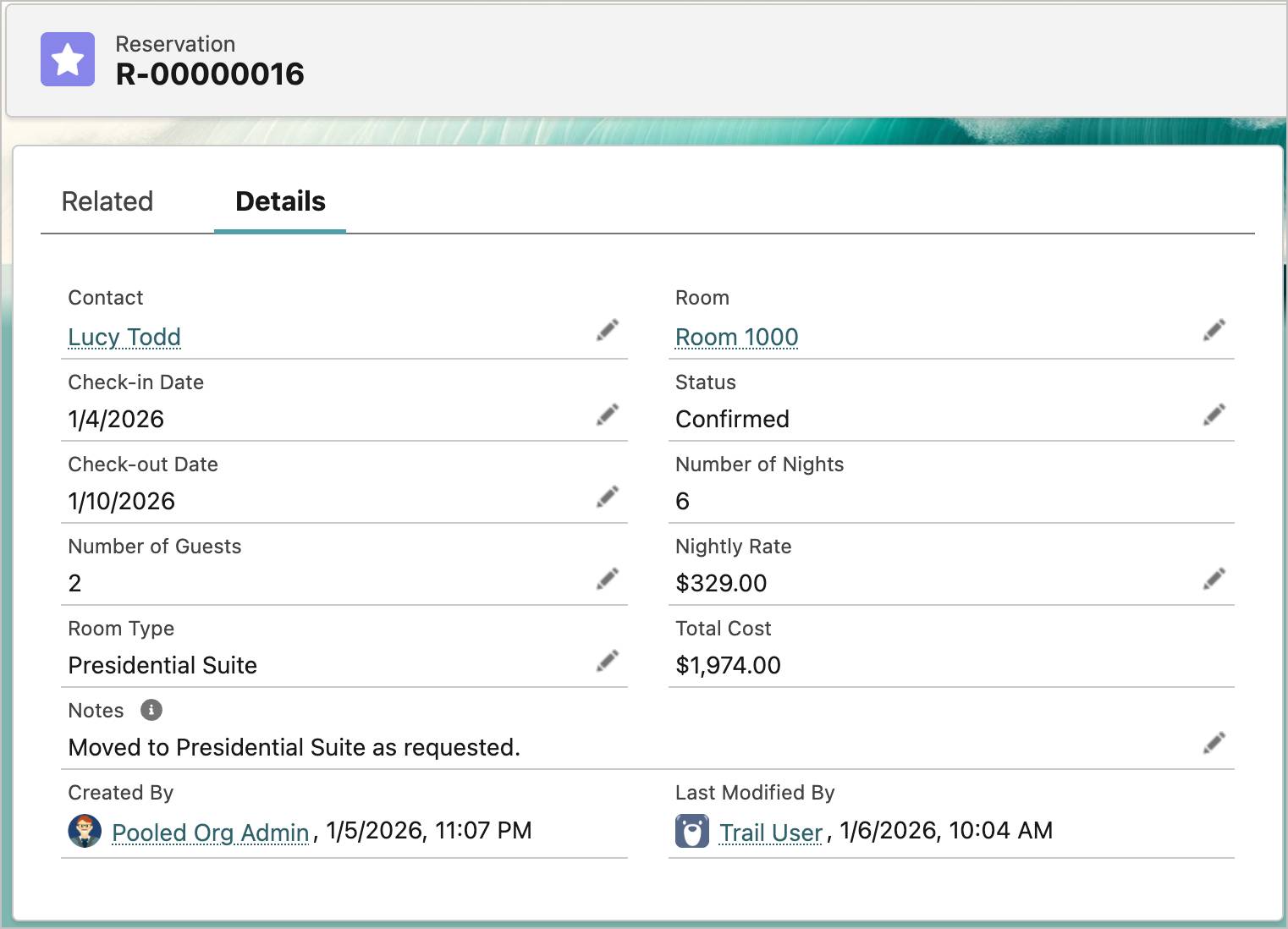Open Trail User profile link

(x=771, y=833)
